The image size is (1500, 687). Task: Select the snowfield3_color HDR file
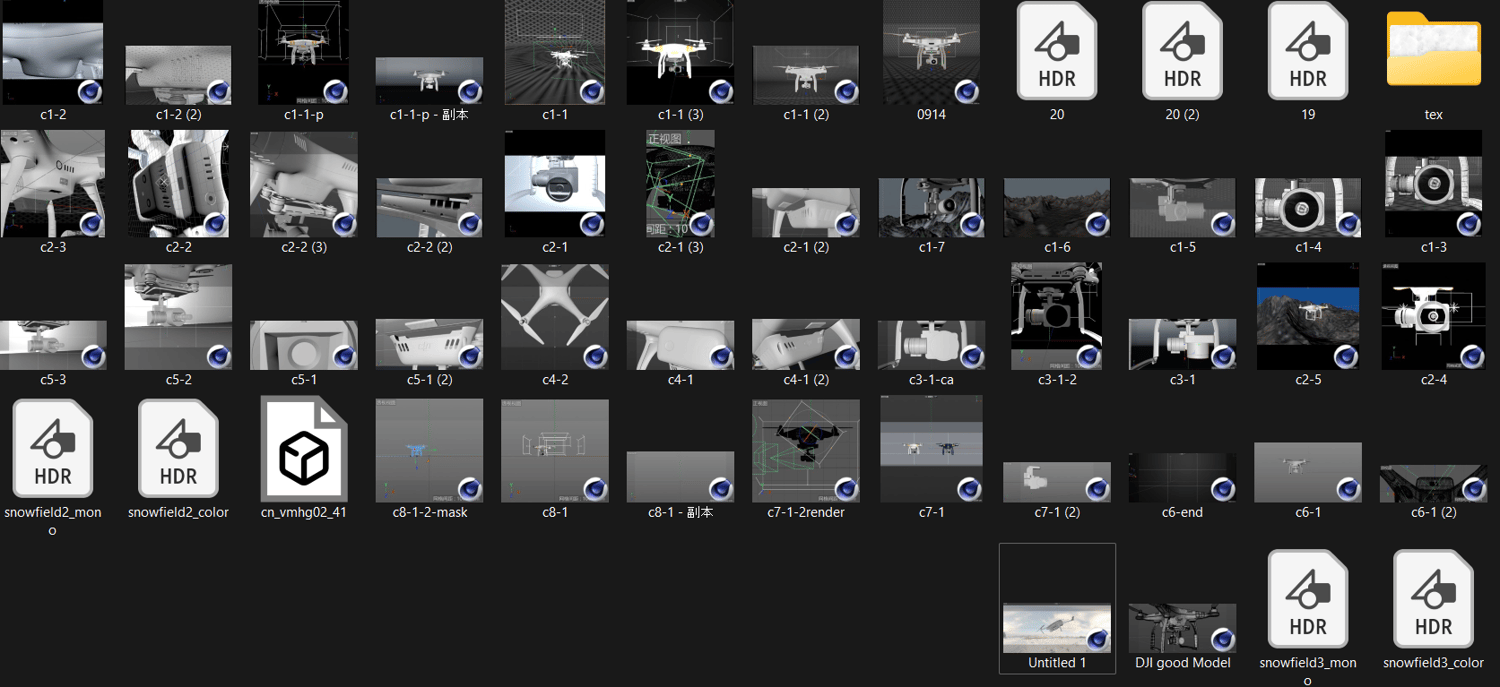point(1433,599)
